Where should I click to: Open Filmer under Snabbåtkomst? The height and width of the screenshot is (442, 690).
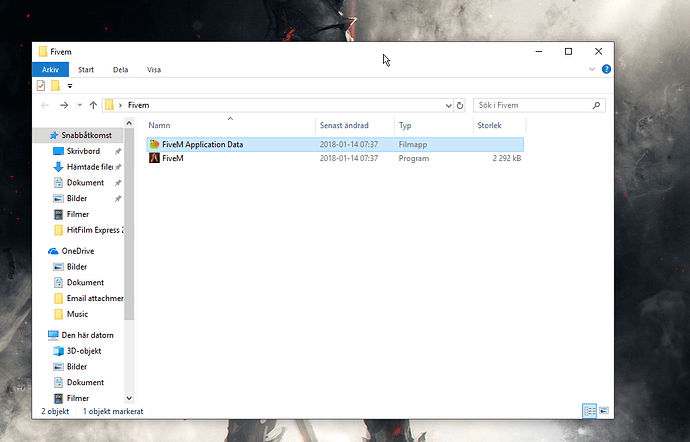[78, 214]
